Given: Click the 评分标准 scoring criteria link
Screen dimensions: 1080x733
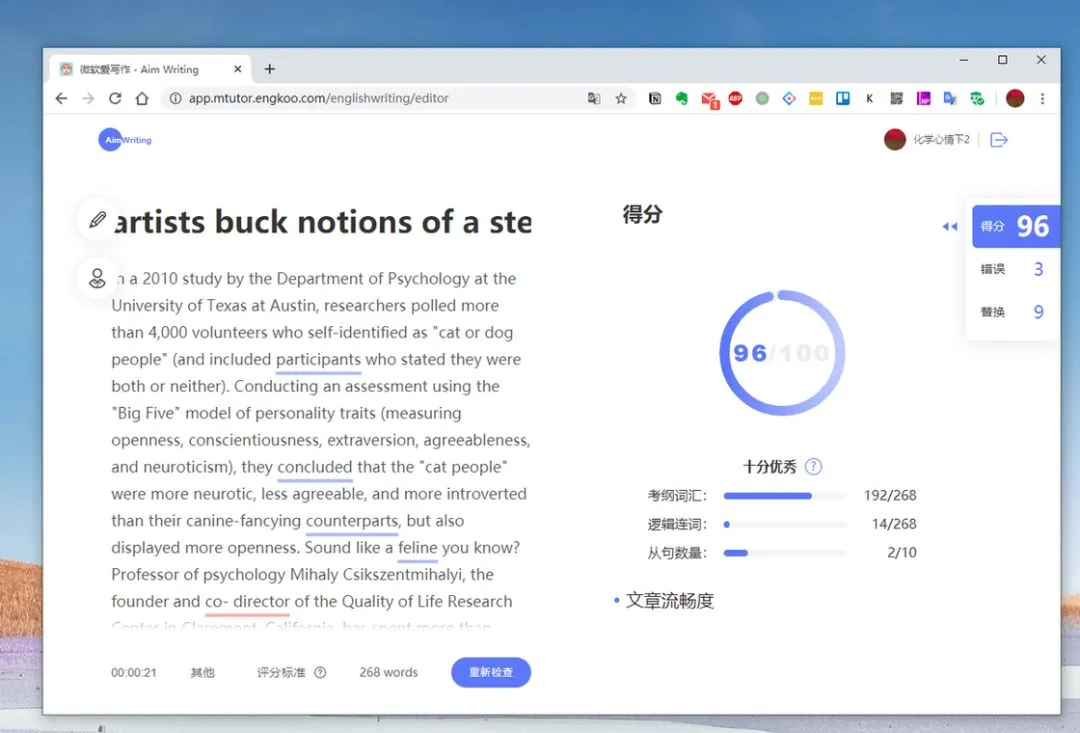Looking at the screenshot, I should click(x=281, y=672).
